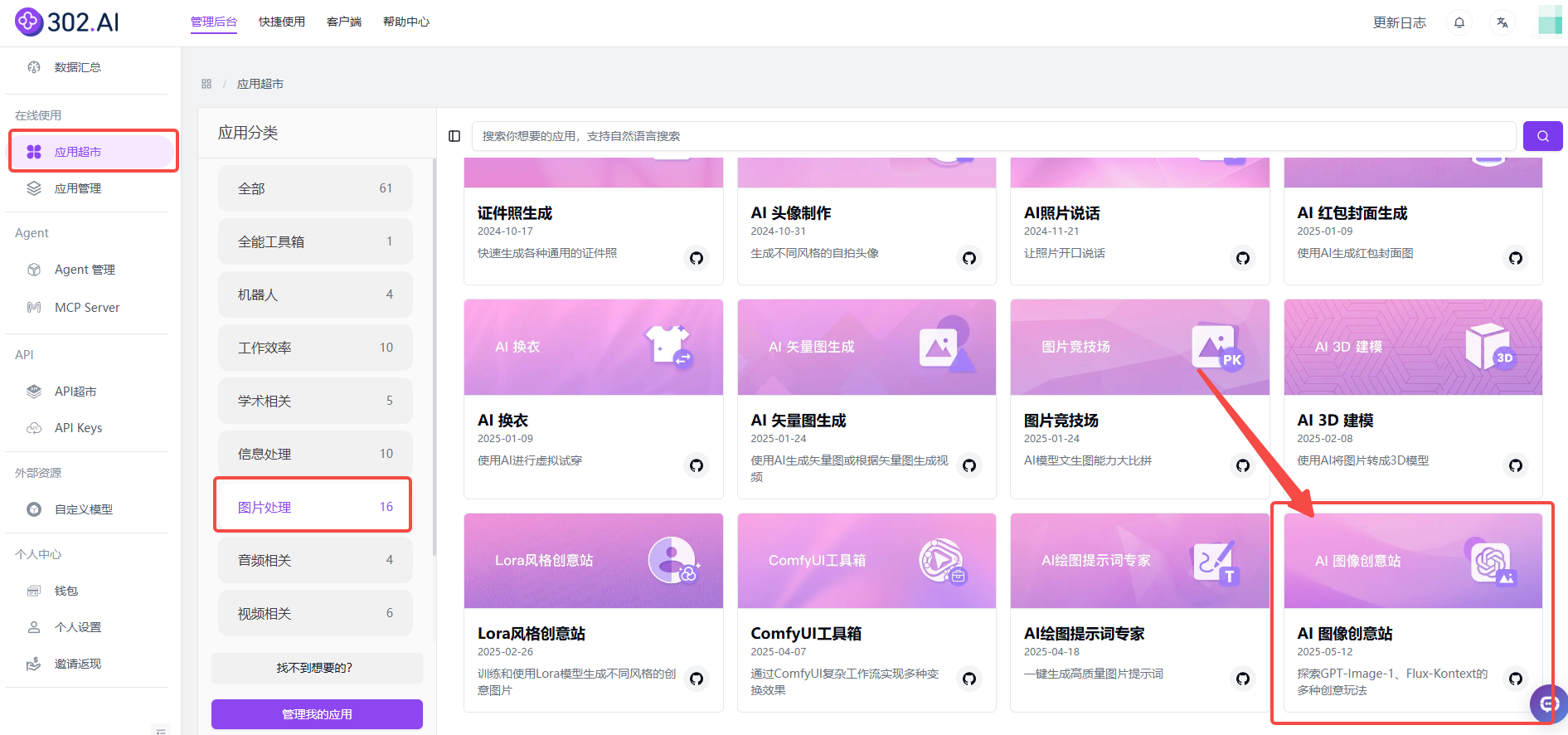The image size is (1568, 735).
Task: Open the Lora风格创意站 card banner
Action: tap(594, 561)
